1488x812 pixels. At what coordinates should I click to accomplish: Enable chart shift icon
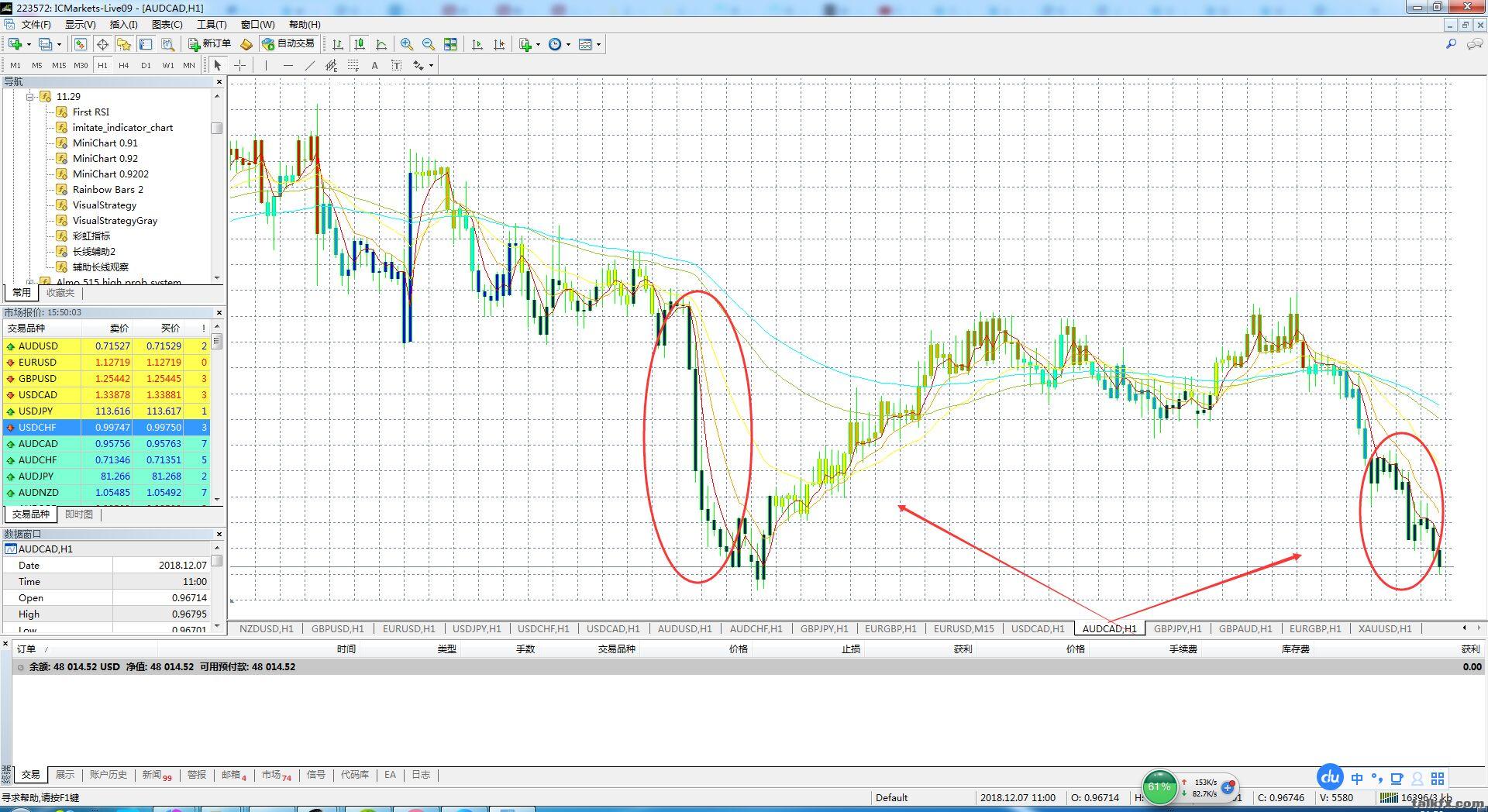pos(499,44)
